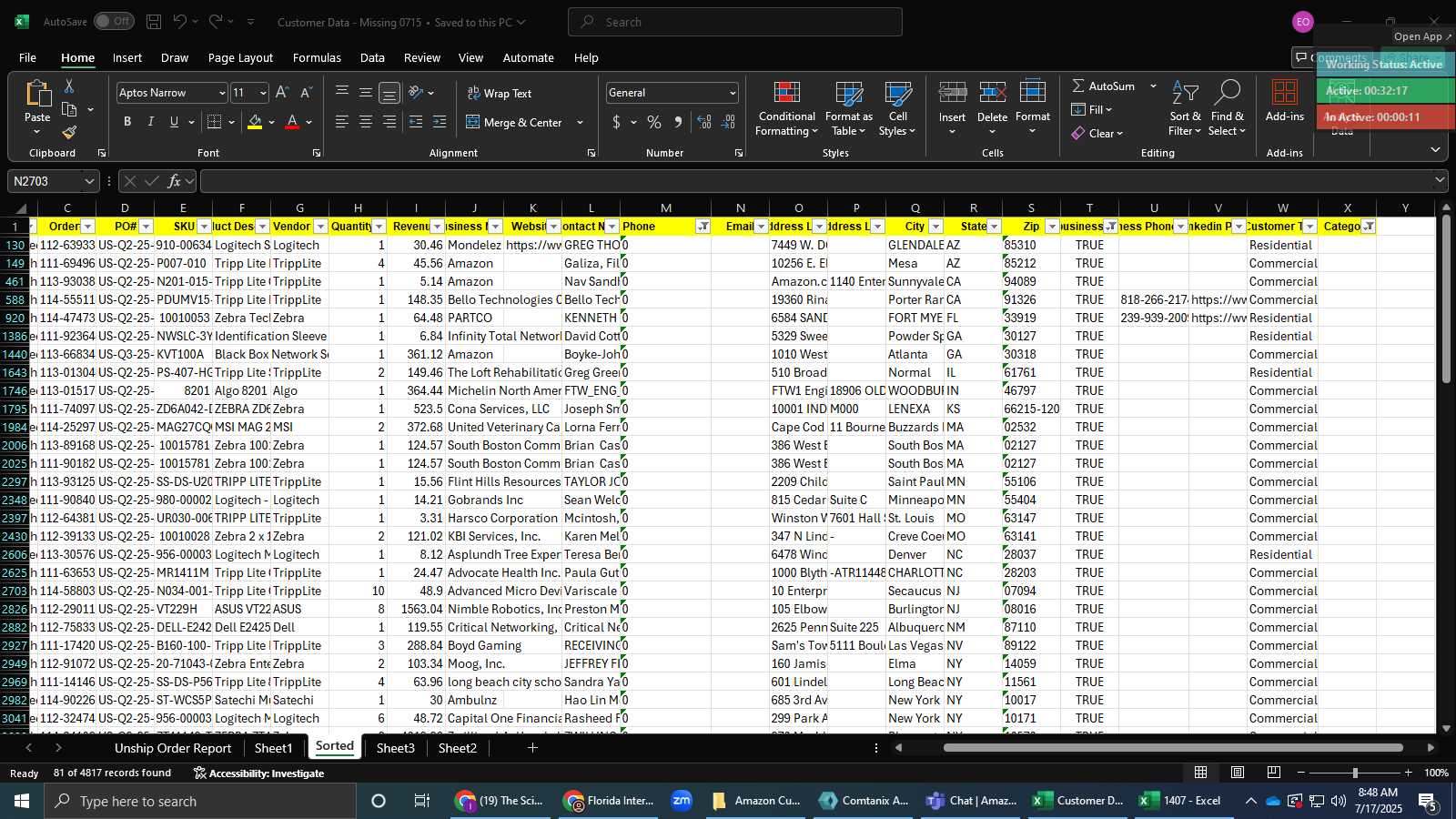Open the Review ribbon tab
1456x819 pixels.
(422, 57)
